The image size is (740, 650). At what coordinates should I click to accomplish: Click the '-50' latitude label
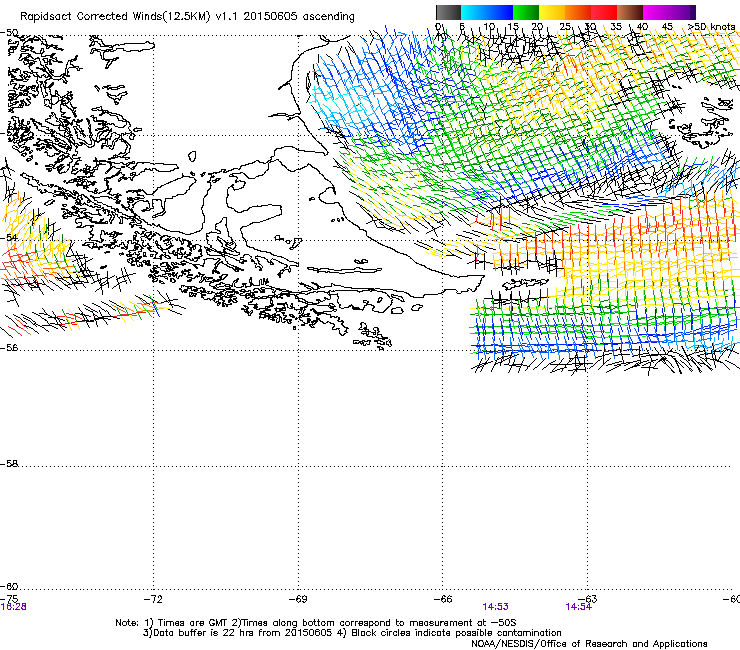[9, 33]
